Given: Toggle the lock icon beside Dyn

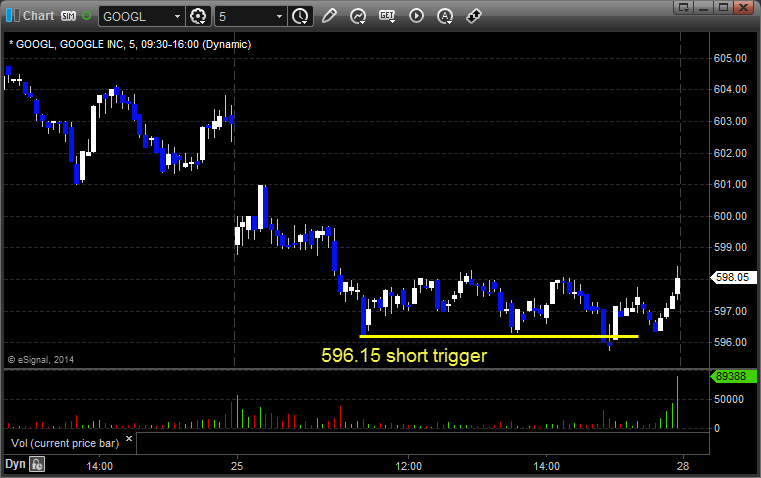Looking at the screenshot, I should coord(37,464).
